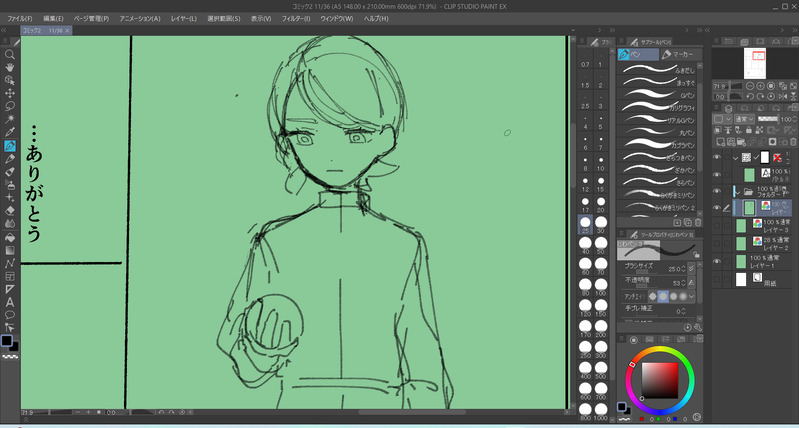
Task: Switch to the ペン sub tool tab
Action: (x=638, y=55)
